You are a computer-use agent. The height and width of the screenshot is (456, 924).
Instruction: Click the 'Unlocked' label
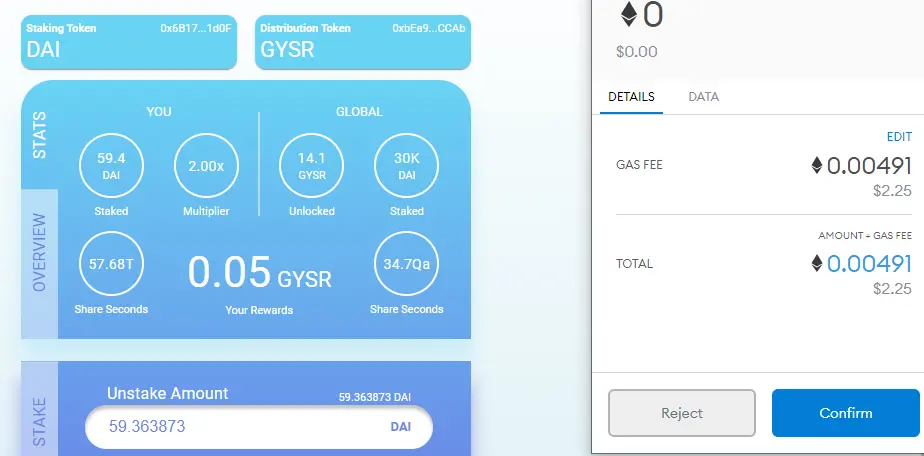(x=312, y=211)
